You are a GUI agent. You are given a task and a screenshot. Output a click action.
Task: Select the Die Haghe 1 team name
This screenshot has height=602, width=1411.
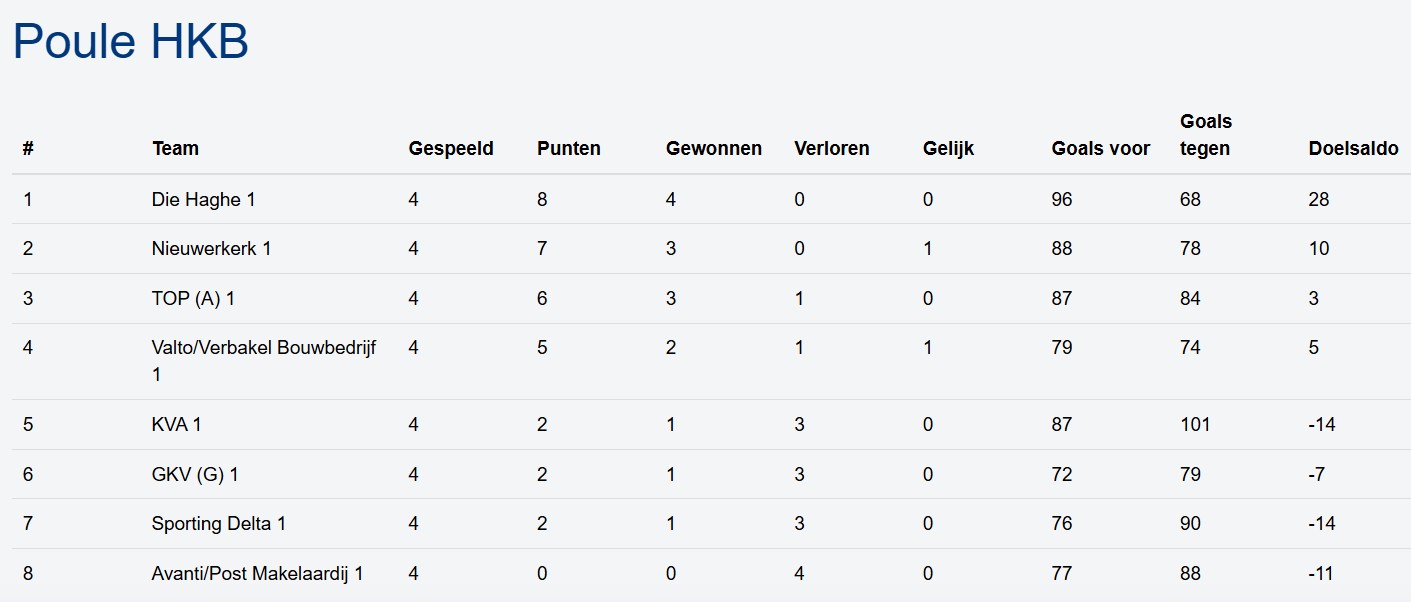click(x=203, y=200)
